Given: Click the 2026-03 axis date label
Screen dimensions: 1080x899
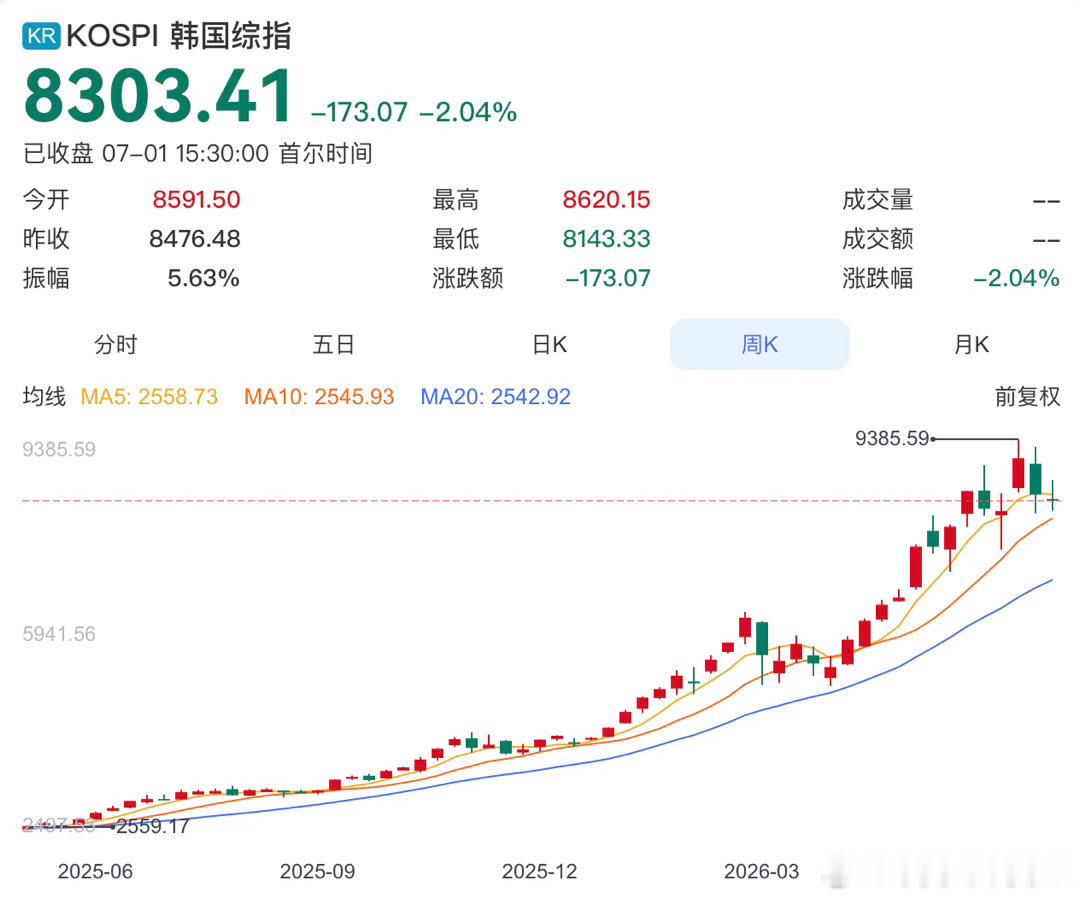Looking at the screenshot, I should point(762,871).
